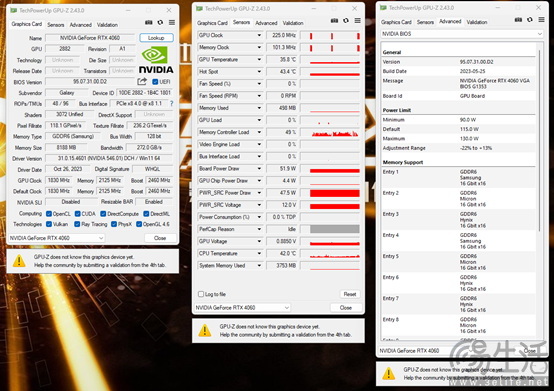Click screenshot camera icon in Advanced window
The height and width of the screenshot is (391, 554).
(x=518, y=20)
